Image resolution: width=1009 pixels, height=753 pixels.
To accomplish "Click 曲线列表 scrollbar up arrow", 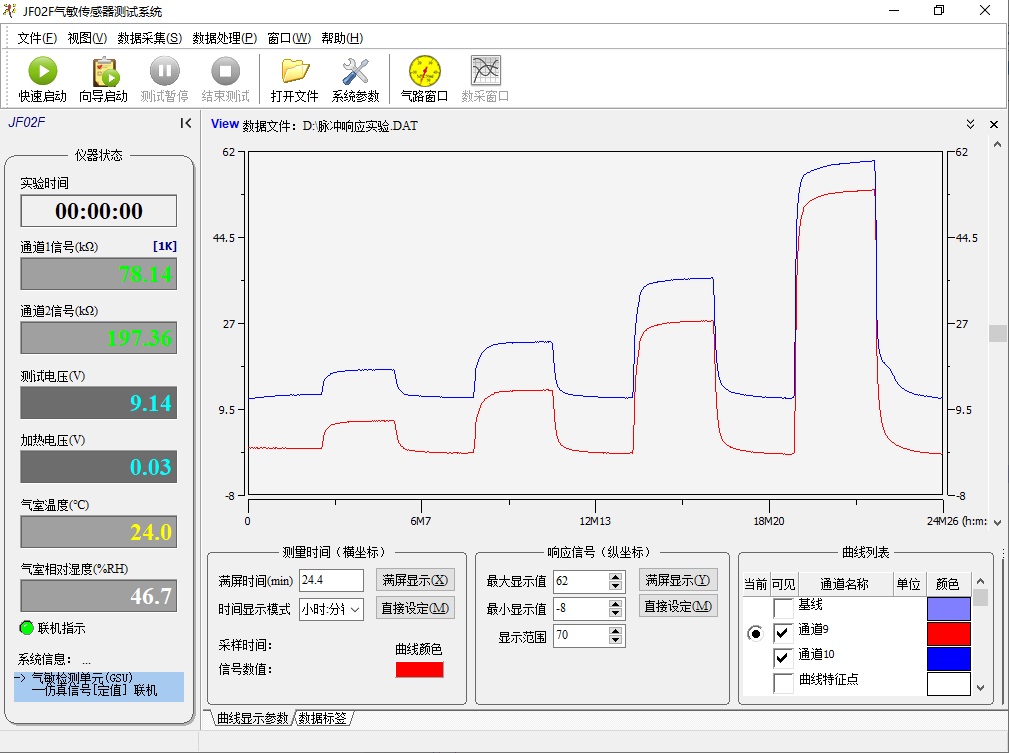I will pos(981,581).
